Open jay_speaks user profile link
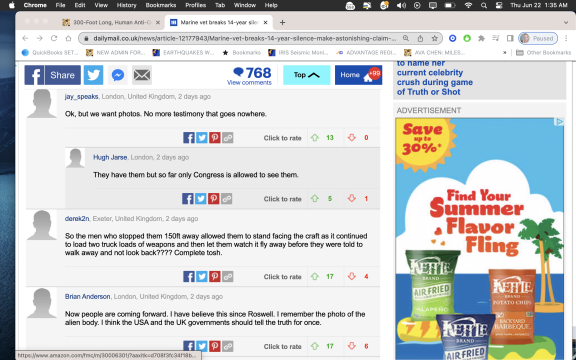The width and height of the screenshot is (576, 360). point(82,97)
